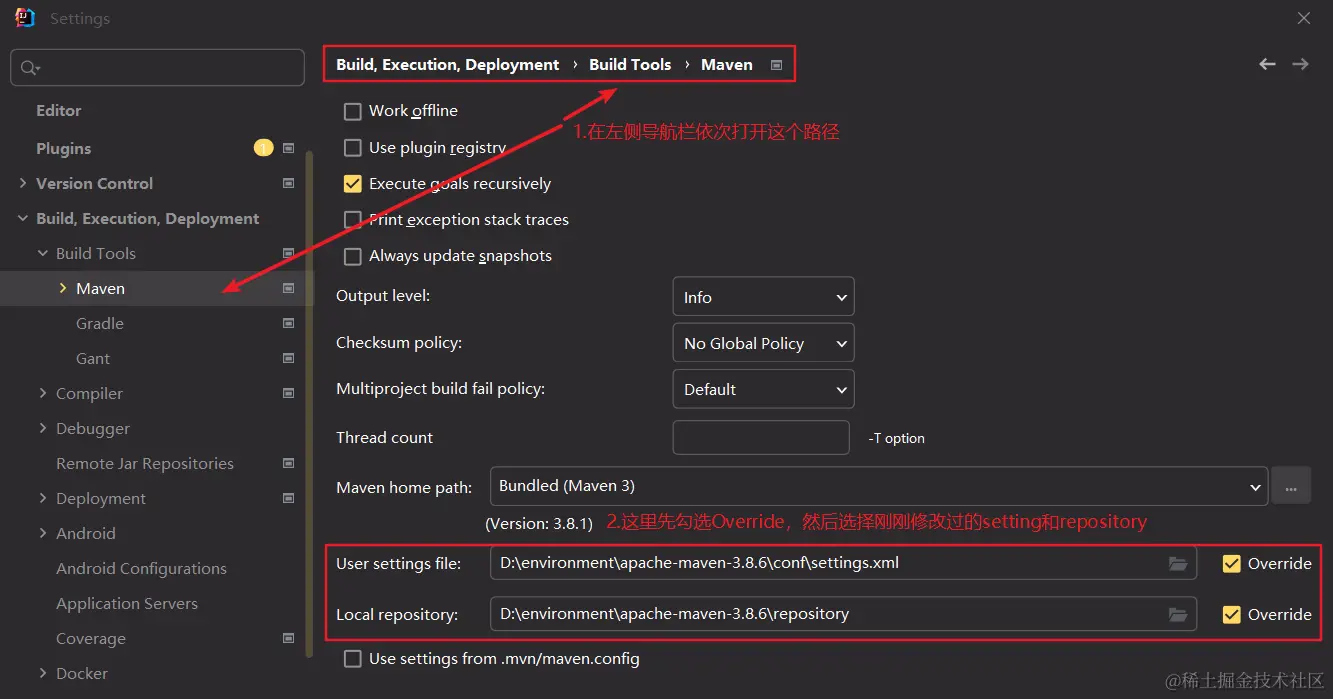Expand the Docker node
The width and height of the screenshot is (1333, 699).
(43, 673)
